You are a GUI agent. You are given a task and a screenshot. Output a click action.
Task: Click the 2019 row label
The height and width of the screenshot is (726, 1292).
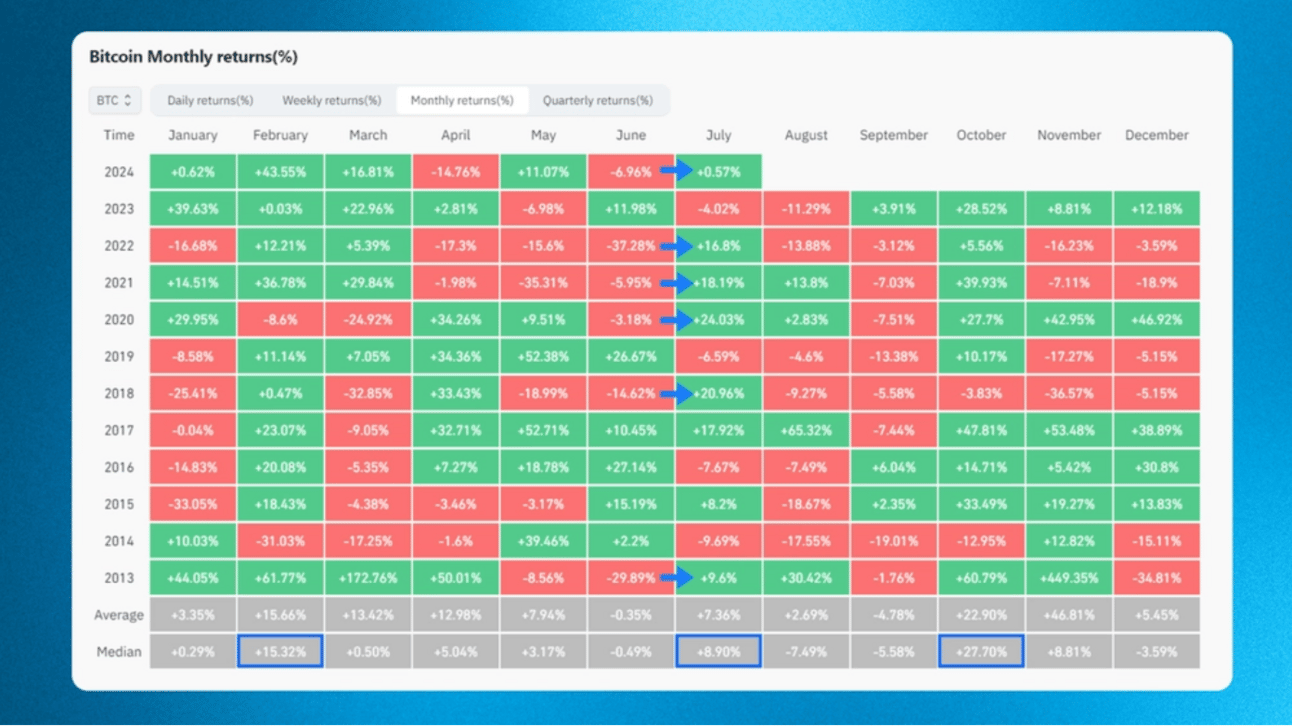pyautogui.click(x=119, y=357)
